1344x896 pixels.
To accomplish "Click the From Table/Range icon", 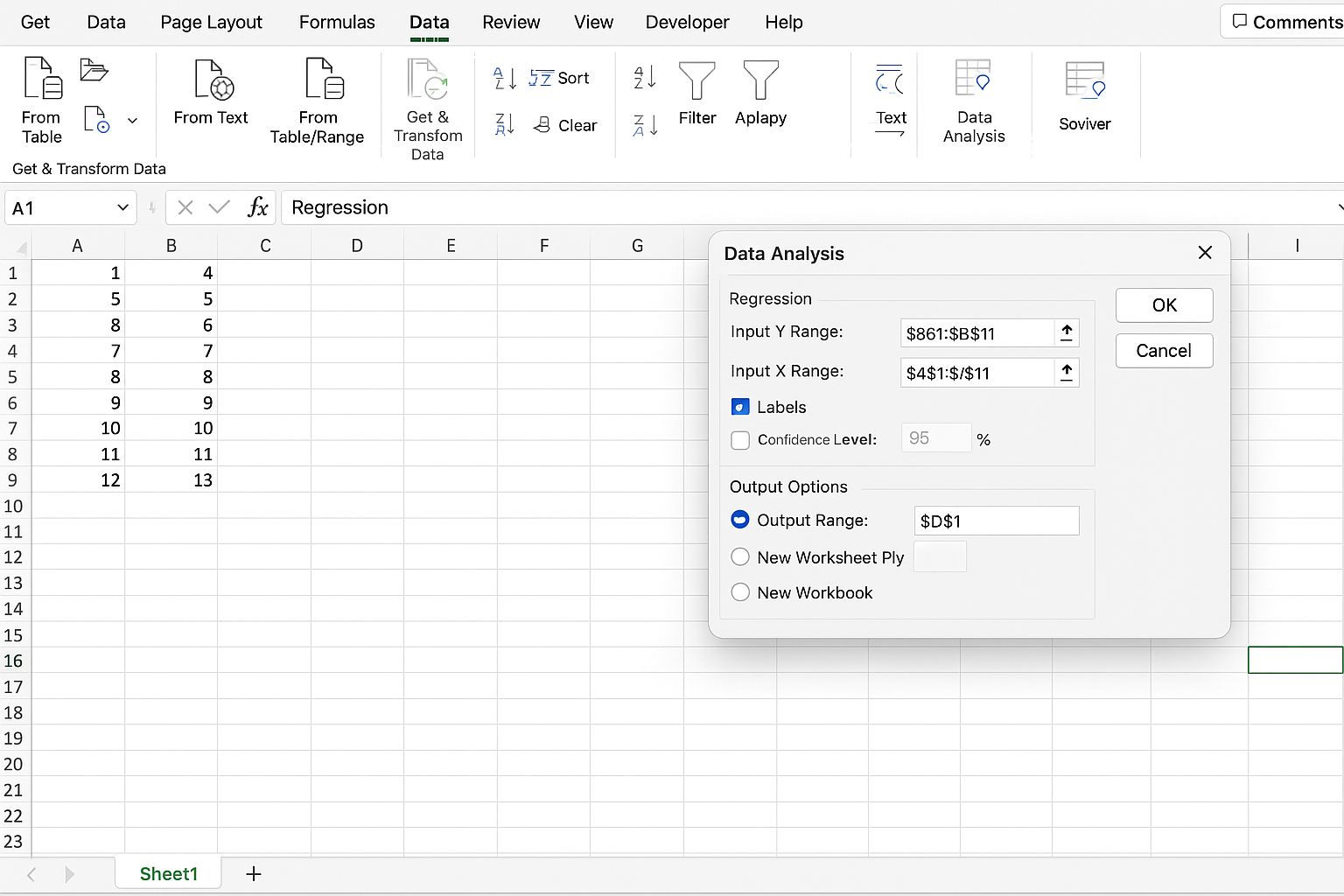I will click(x=325, y=79).
